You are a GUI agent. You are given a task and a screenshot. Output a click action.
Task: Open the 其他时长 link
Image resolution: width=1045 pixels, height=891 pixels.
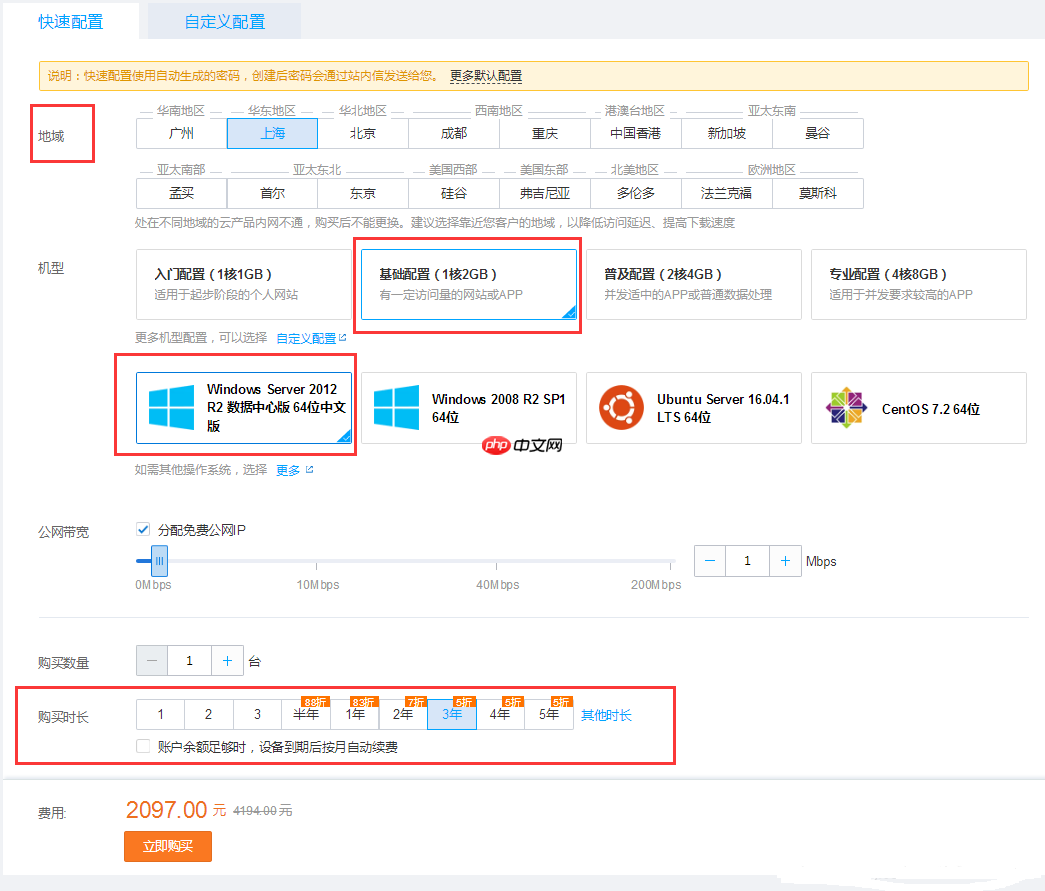pyautogui.click(x=606, y=715)
